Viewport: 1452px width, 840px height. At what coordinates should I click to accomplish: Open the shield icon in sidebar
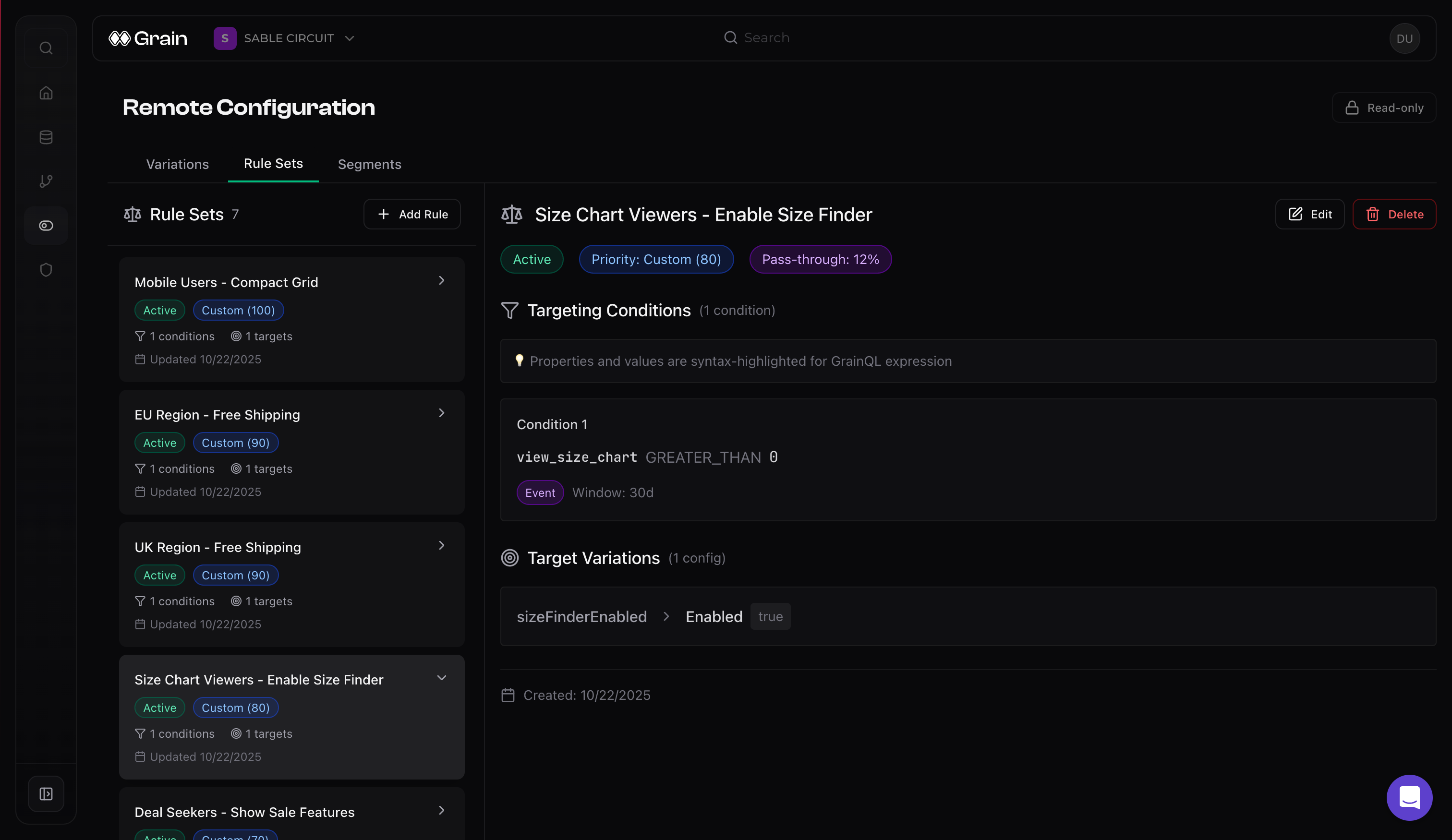tap(46, 270)
